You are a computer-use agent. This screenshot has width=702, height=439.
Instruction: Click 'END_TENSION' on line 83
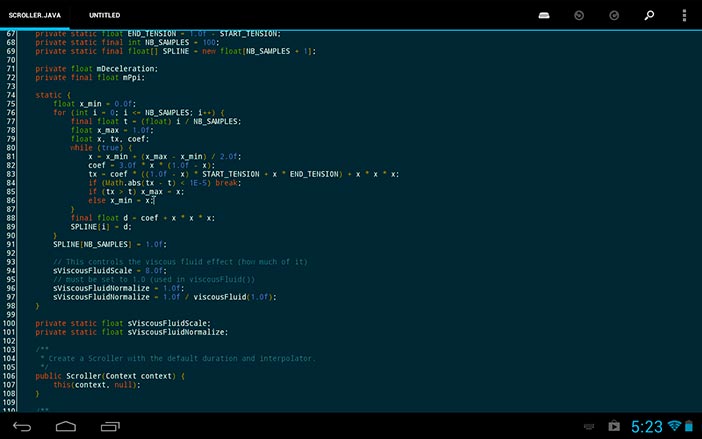(313, 174)
